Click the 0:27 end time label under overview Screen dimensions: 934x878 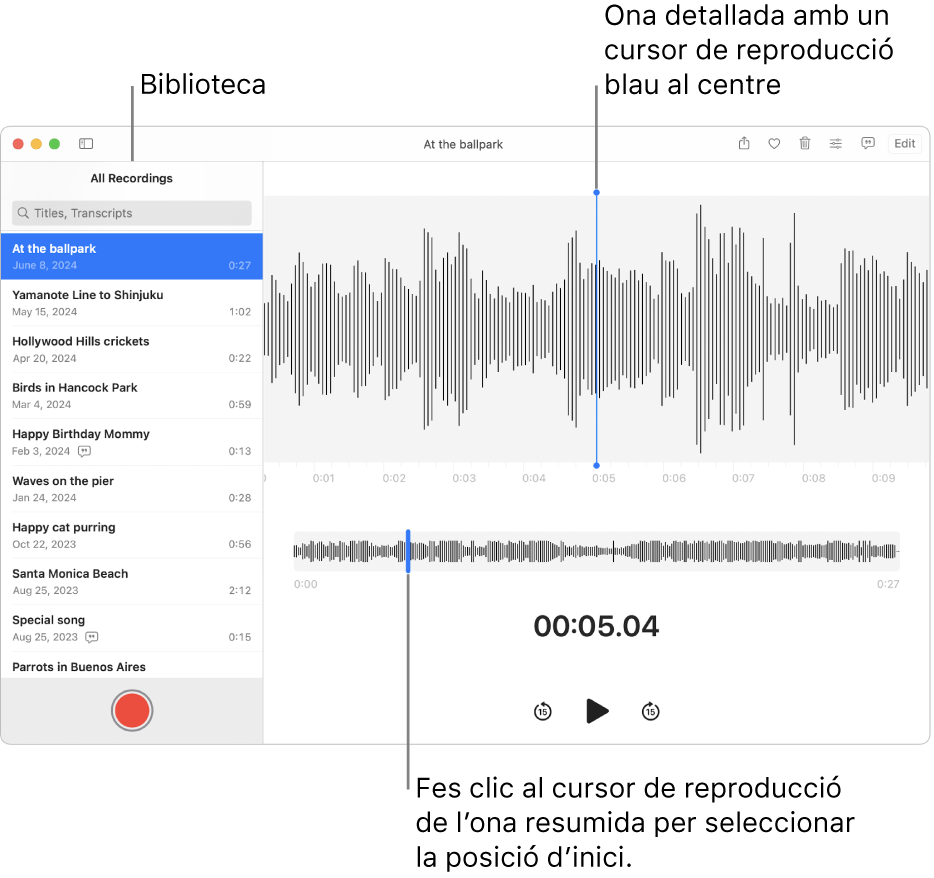click(888, 584)
